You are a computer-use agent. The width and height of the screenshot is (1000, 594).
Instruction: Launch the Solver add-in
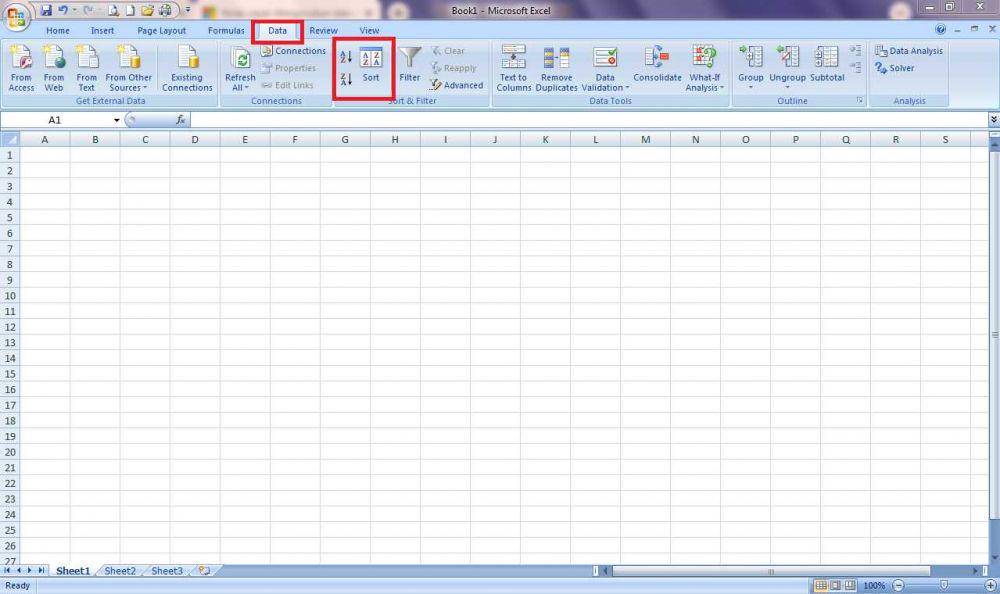(894, 68)
